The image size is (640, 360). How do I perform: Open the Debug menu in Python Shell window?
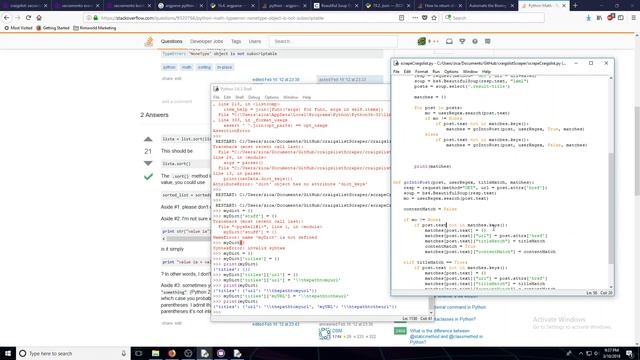coord(254,97)
